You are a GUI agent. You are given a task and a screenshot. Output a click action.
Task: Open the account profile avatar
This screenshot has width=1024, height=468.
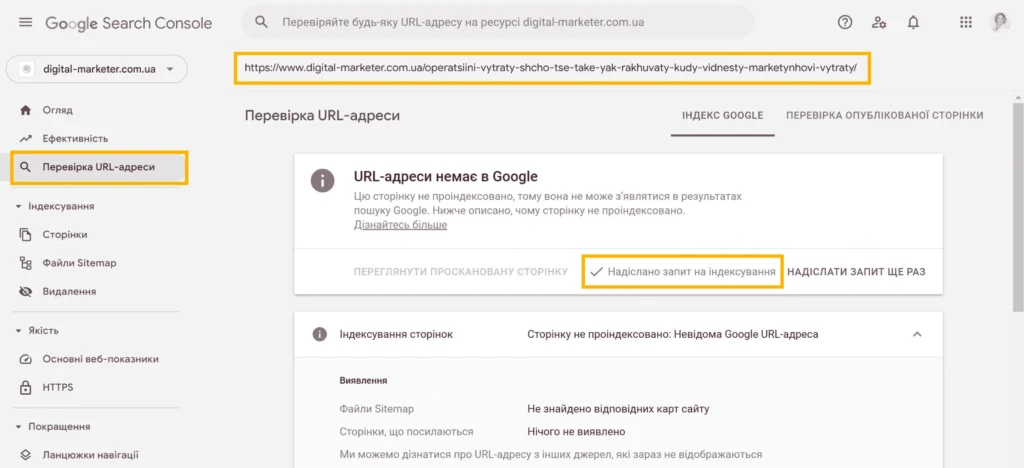(1000, 23)
